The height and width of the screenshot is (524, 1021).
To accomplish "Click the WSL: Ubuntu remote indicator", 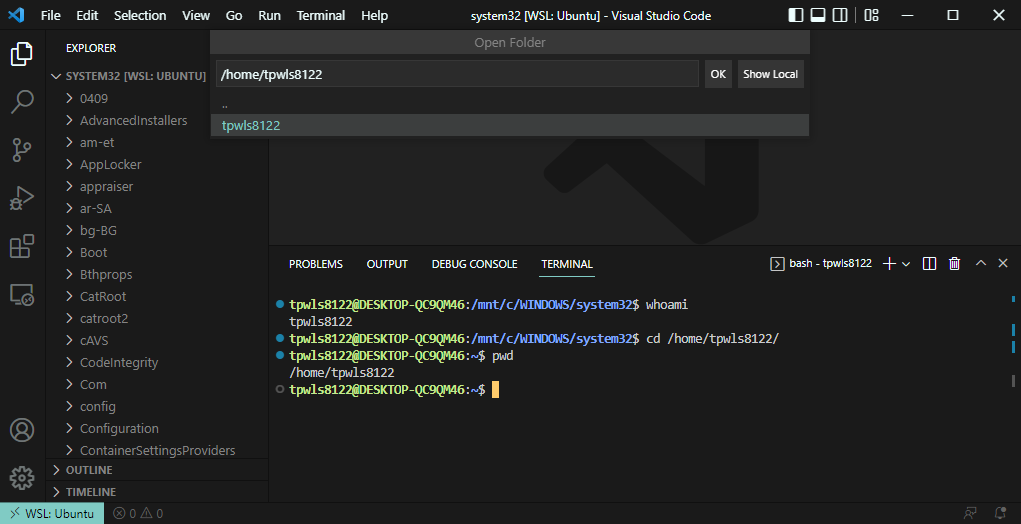I will (51, 513).
